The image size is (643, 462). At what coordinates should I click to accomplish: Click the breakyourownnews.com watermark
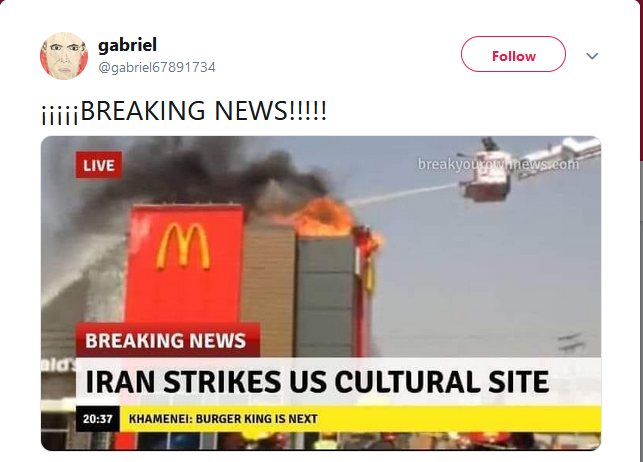[498, 164]
